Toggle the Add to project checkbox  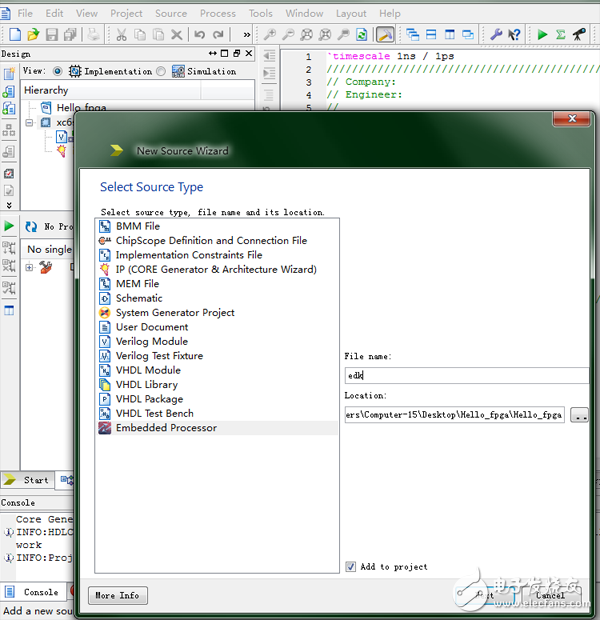(350, 567)
